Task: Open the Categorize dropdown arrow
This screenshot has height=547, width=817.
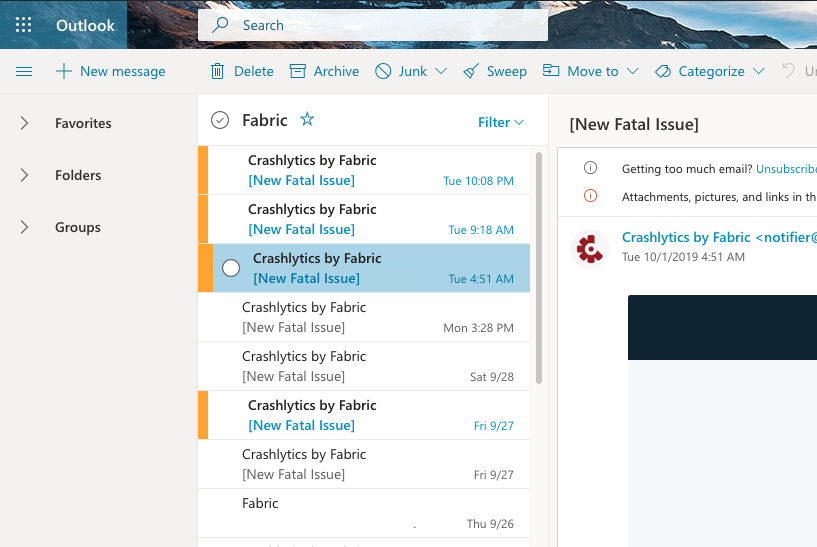Action: (759, 71)
